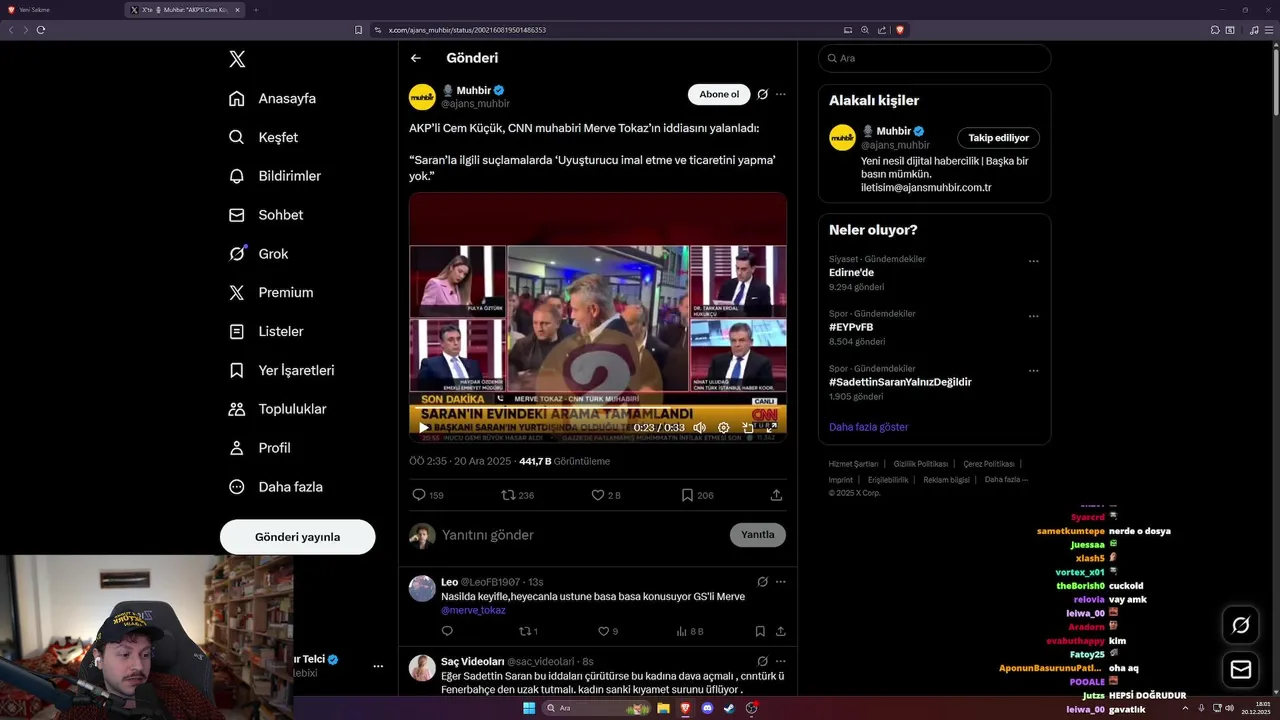This screenshot has width=1280, height=720.
Task: Open the @merve_tokaz mention link
Action: click(473, 610)
